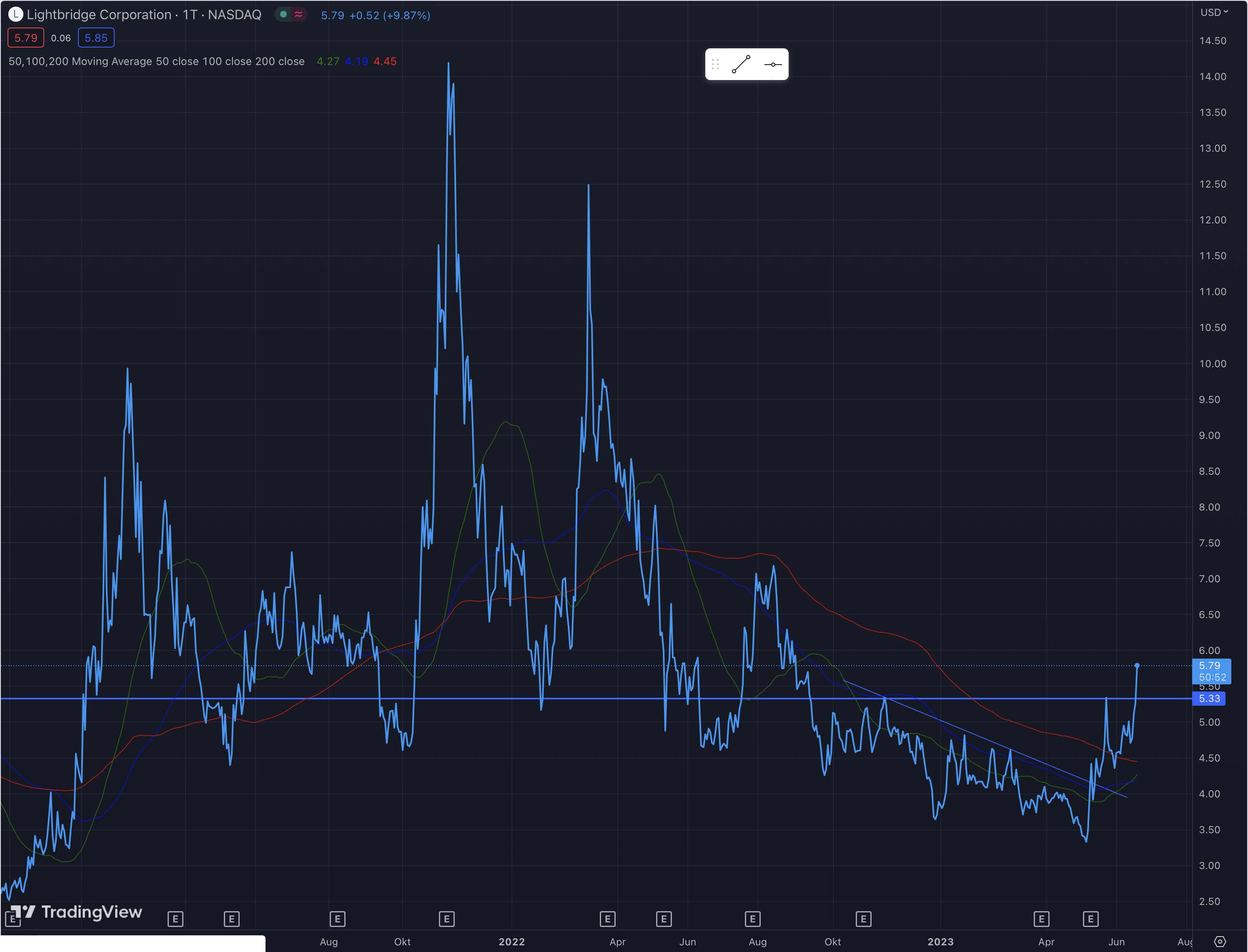Click the red 5.79 sell price button
The height and width of the screenshot is (952, 1248).
[x=25, y=38]
